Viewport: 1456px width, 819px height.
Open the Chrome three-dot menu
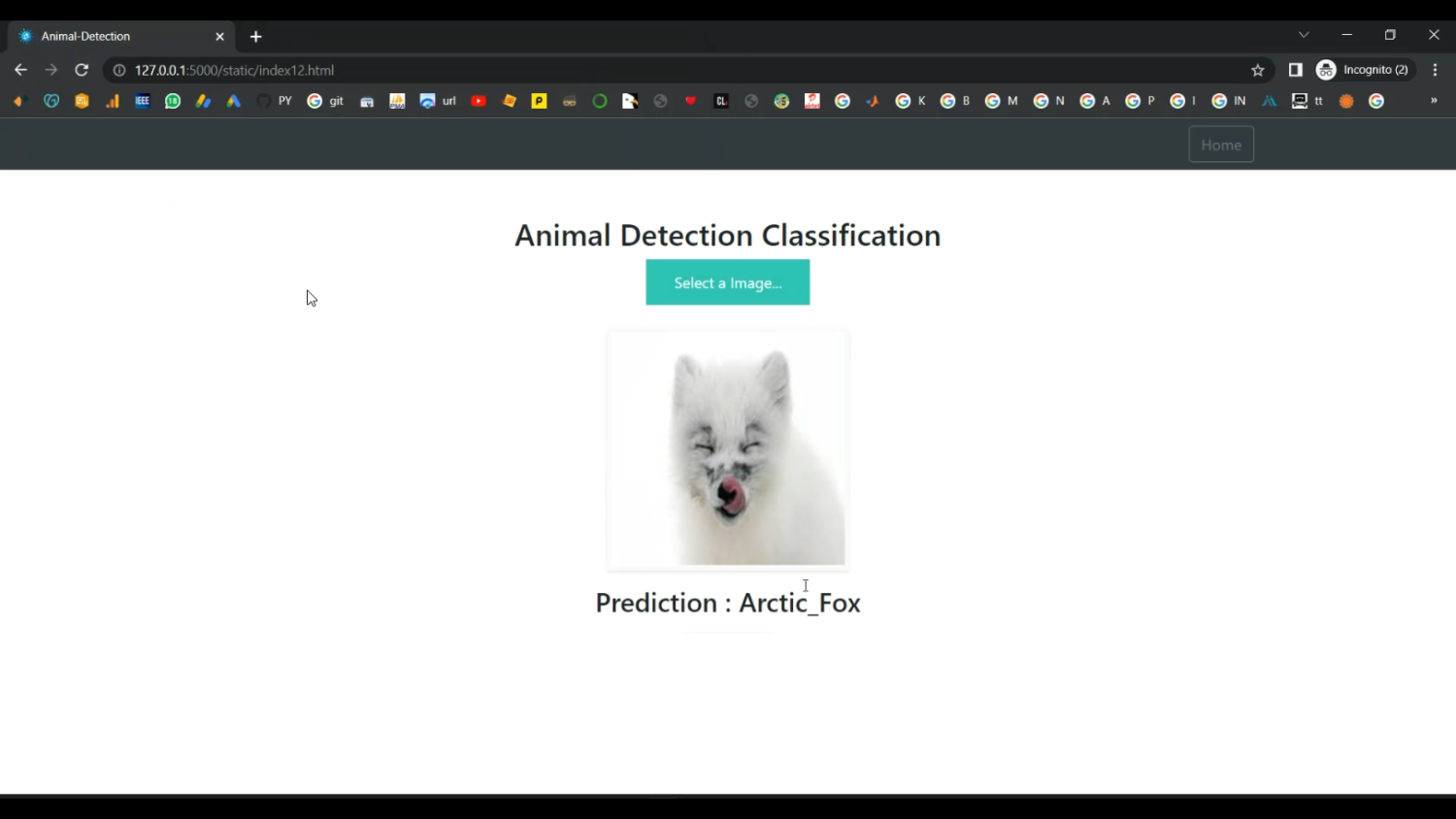(x=1435, y=70)
